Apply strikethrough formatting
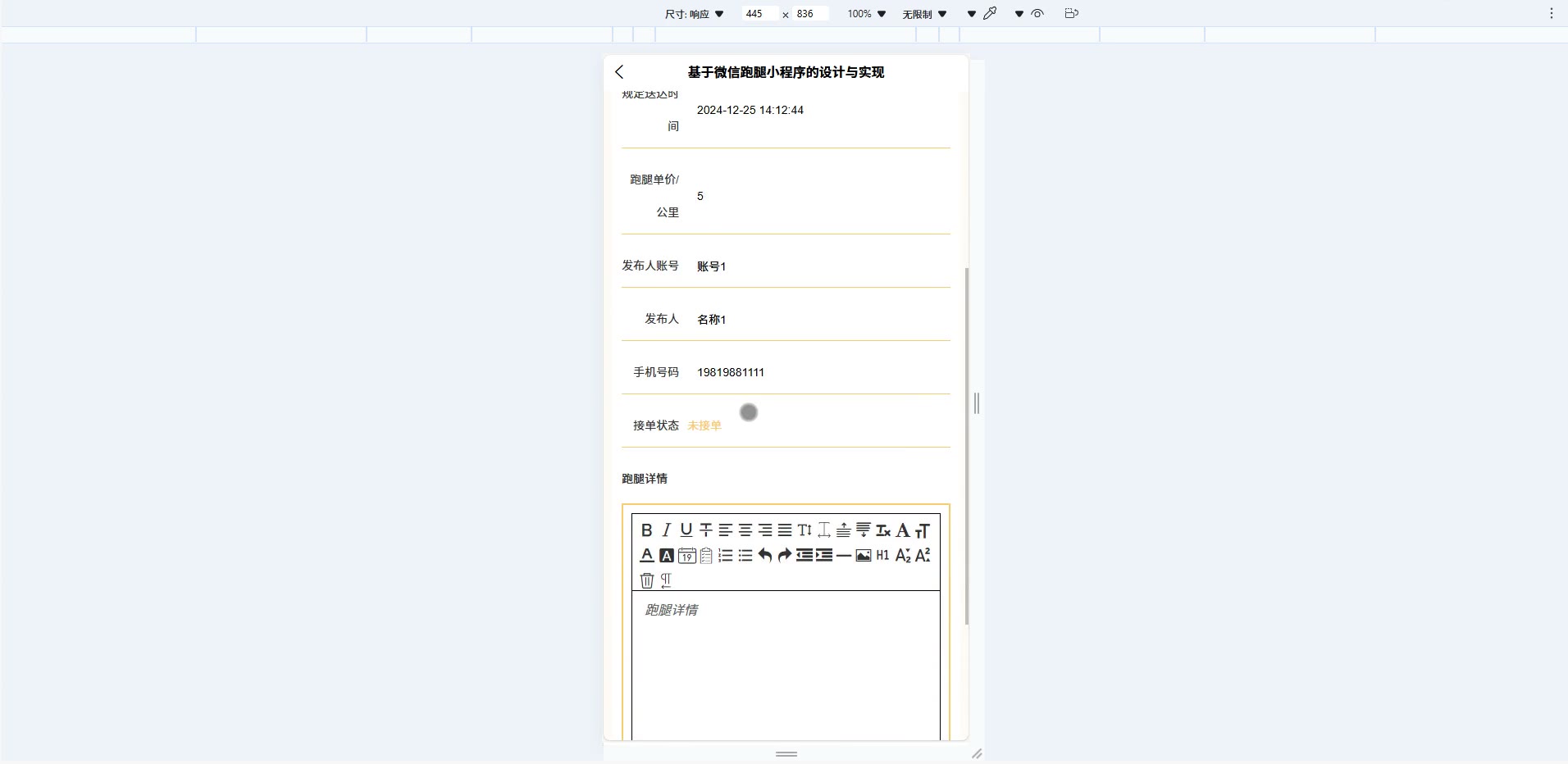Screen dimensions: 1568x764 [706, 530]
